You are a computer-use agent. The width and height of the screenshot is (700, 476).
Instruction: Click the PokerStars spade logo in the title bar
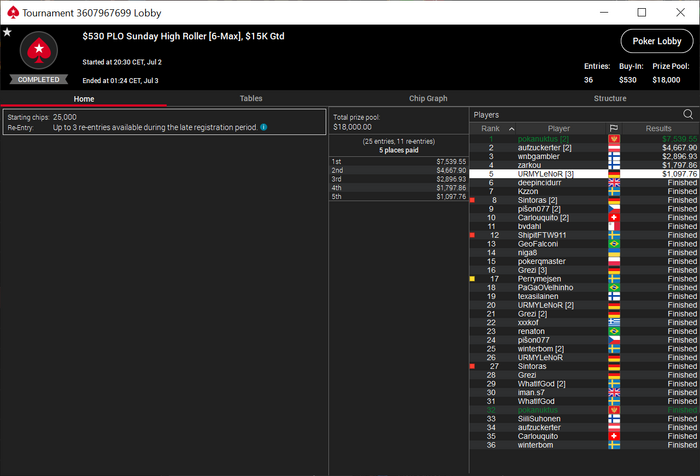pos(13,13)
